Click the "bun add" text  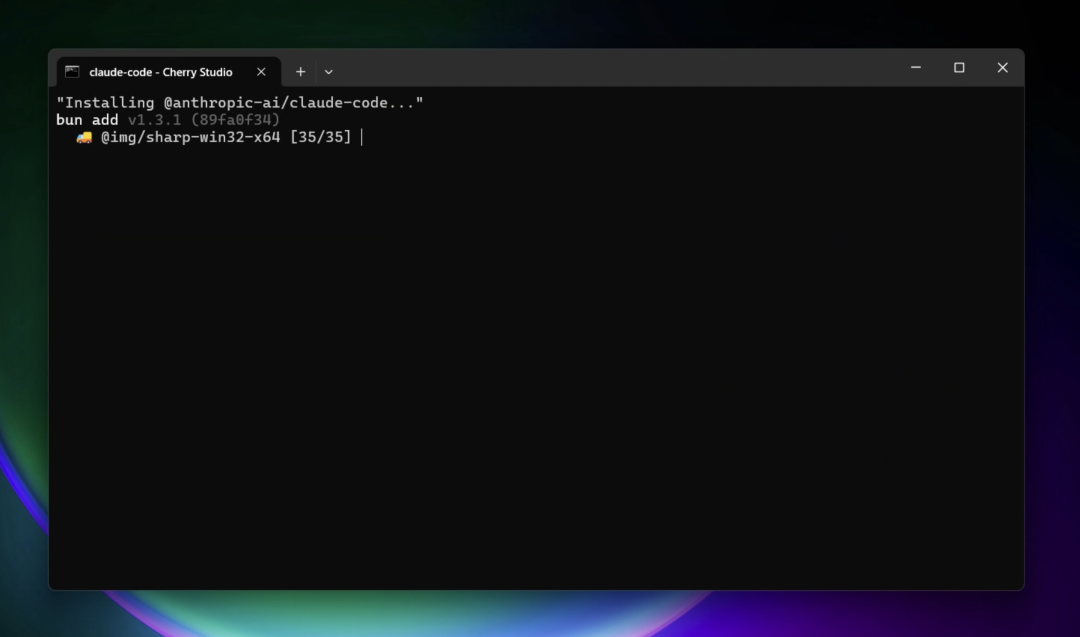tap(87, 120)
